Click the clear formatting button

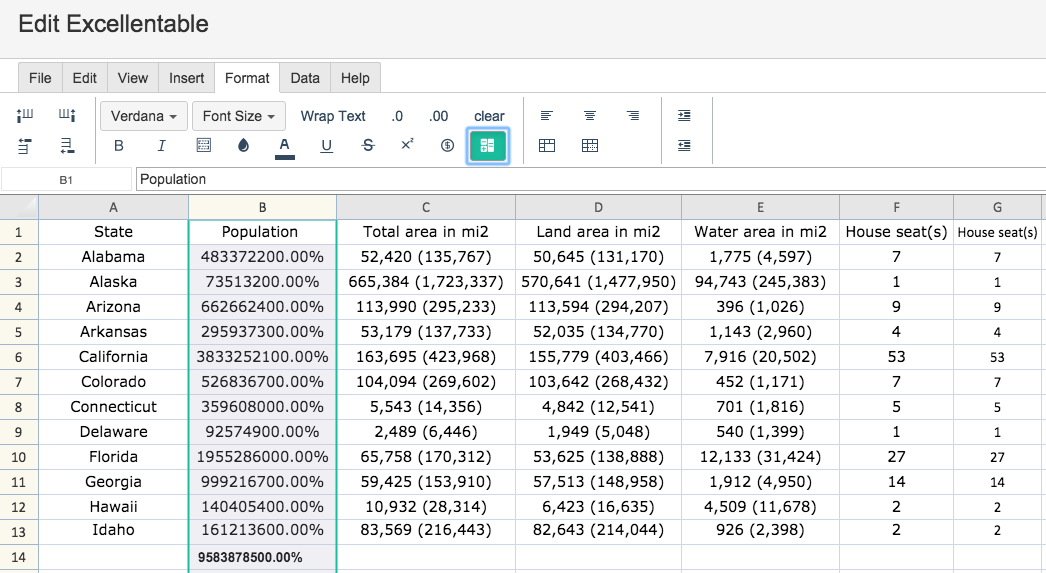[x=489, y=116]
